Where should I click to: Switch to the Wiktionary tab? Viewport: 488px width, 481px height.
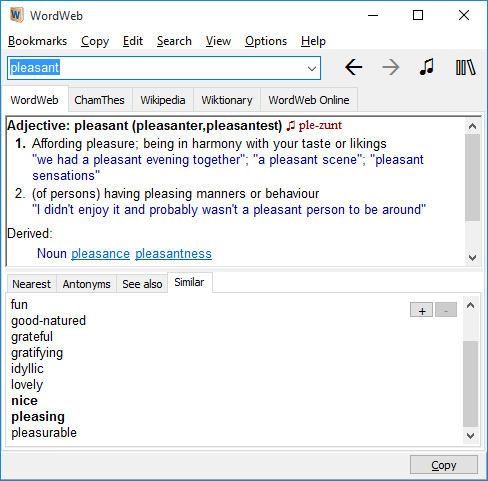click(227, 100)
